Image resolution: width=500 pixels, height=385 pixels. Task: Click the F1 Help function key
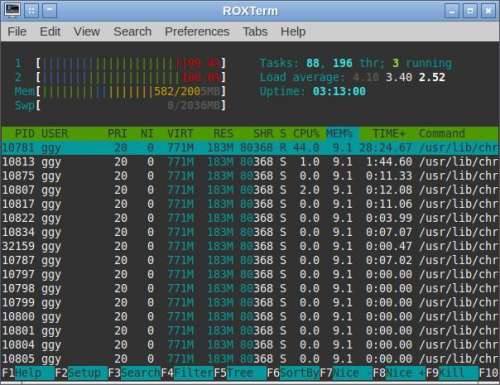pos(28,373)
